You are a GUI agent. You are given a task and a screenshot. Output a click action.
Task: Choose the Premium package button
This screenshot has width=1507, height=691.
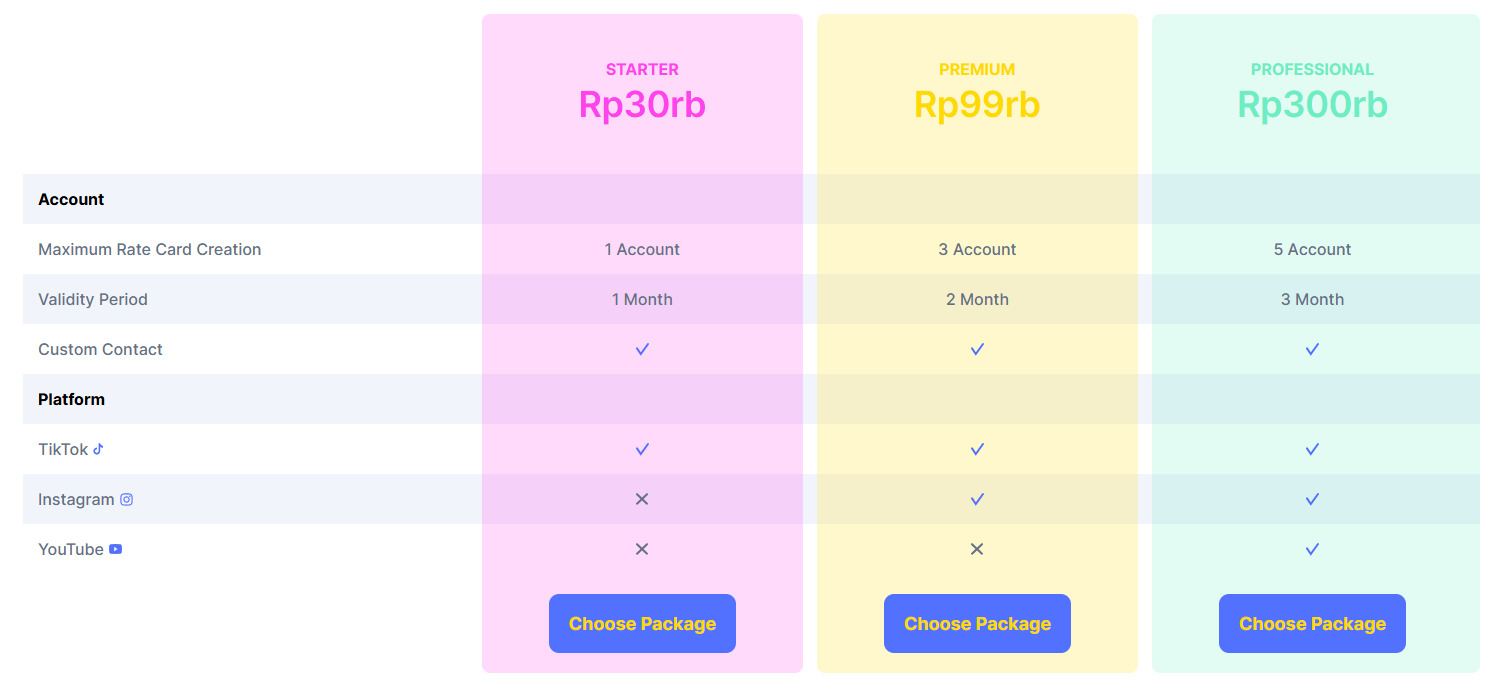pos(977,624)
